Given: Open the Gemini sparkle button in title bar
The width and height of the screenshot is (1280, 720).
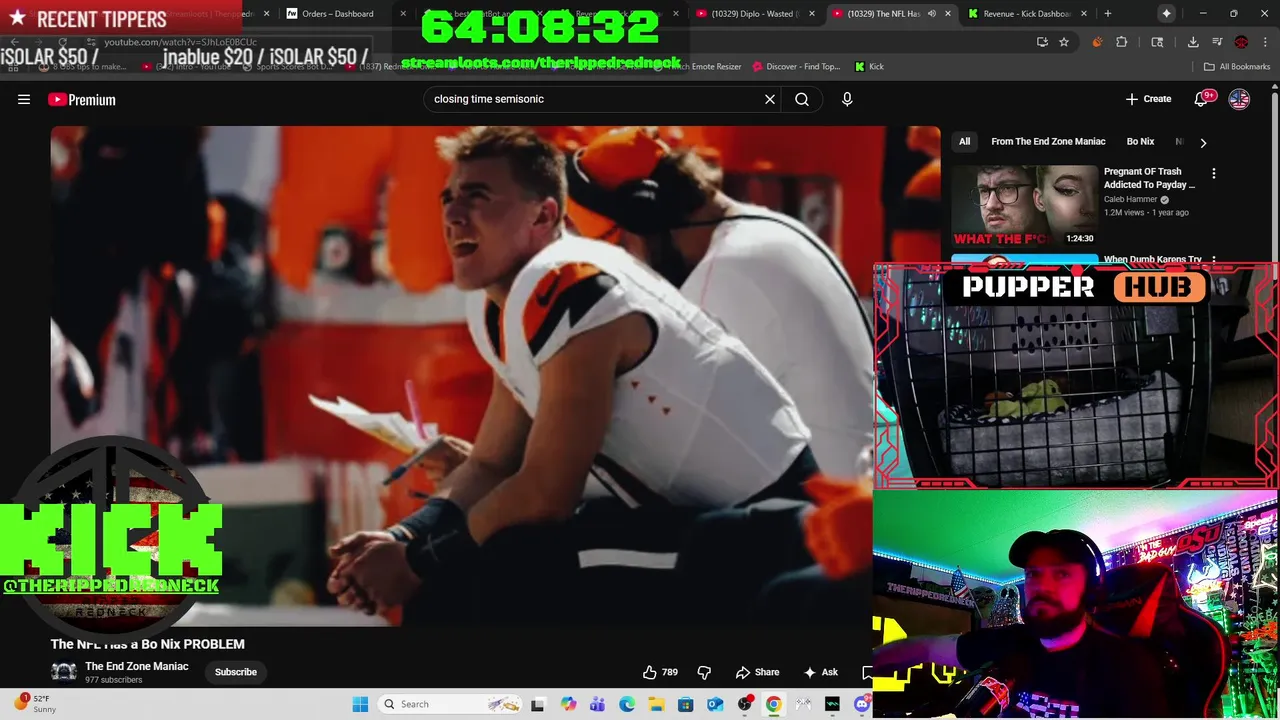Looking at the screenshot, I should click(x=1166, y=13).
